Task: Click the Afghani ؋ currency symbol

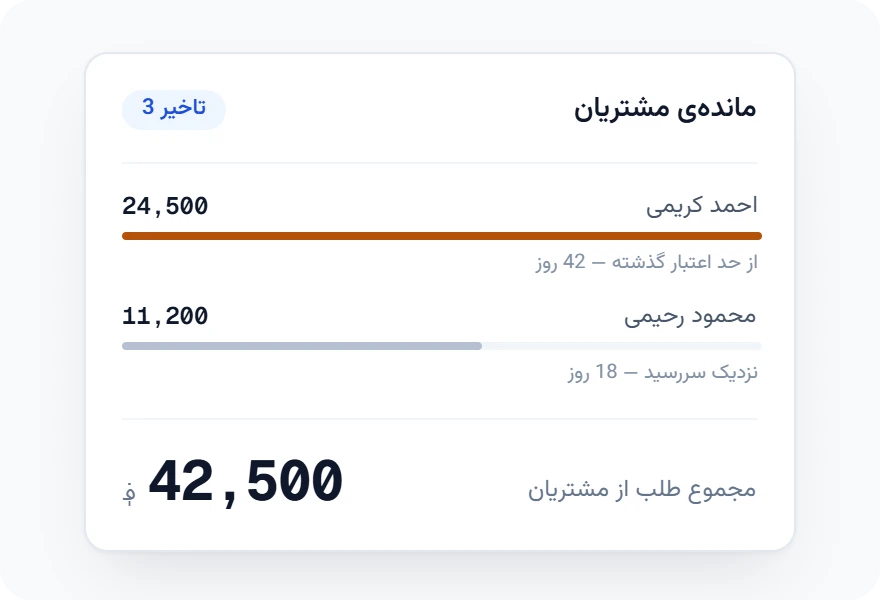Action: [x=129, y=493]
